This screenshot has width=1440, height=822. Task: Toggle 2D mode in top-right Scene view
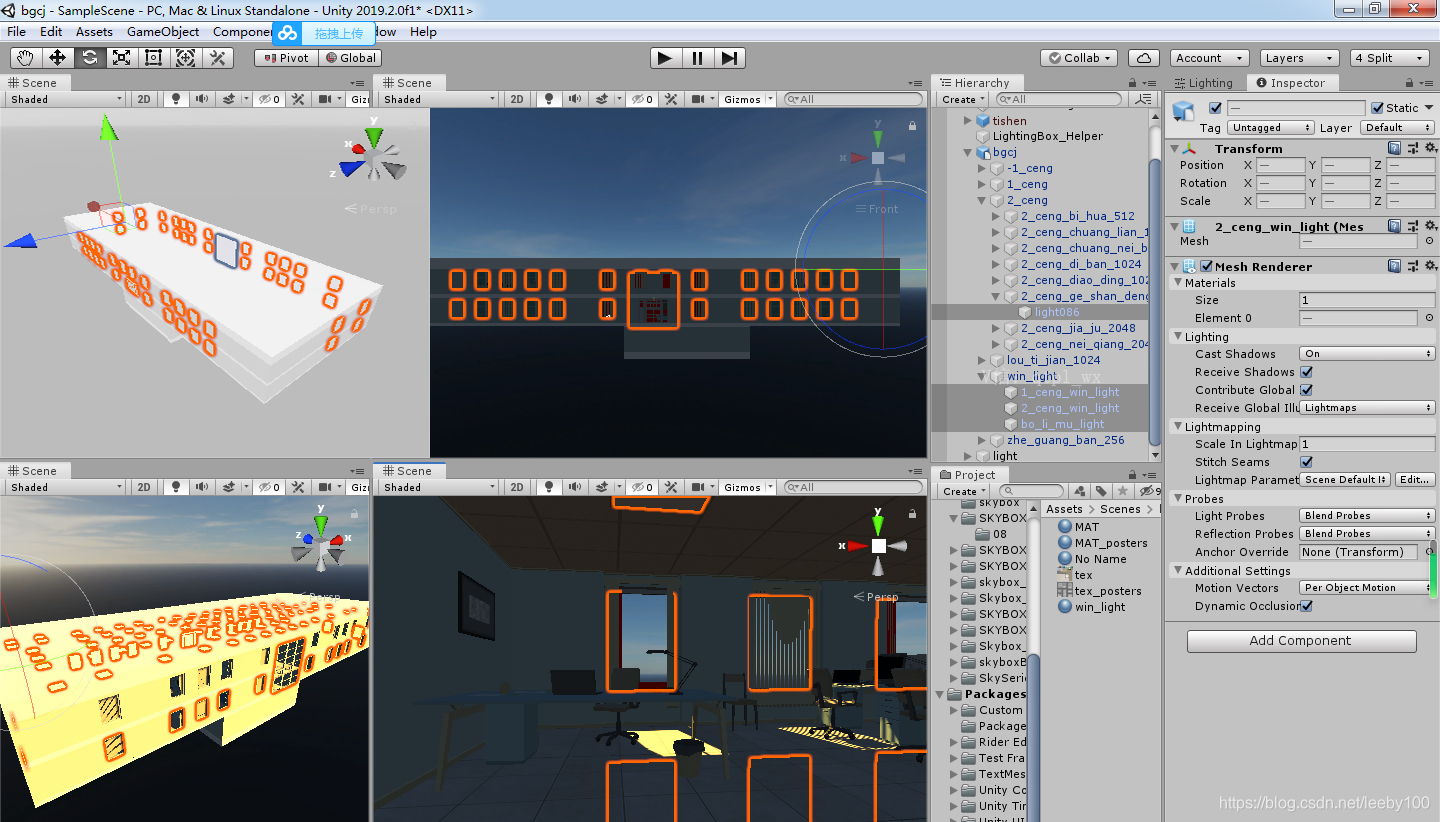click(x=516, y=99)
